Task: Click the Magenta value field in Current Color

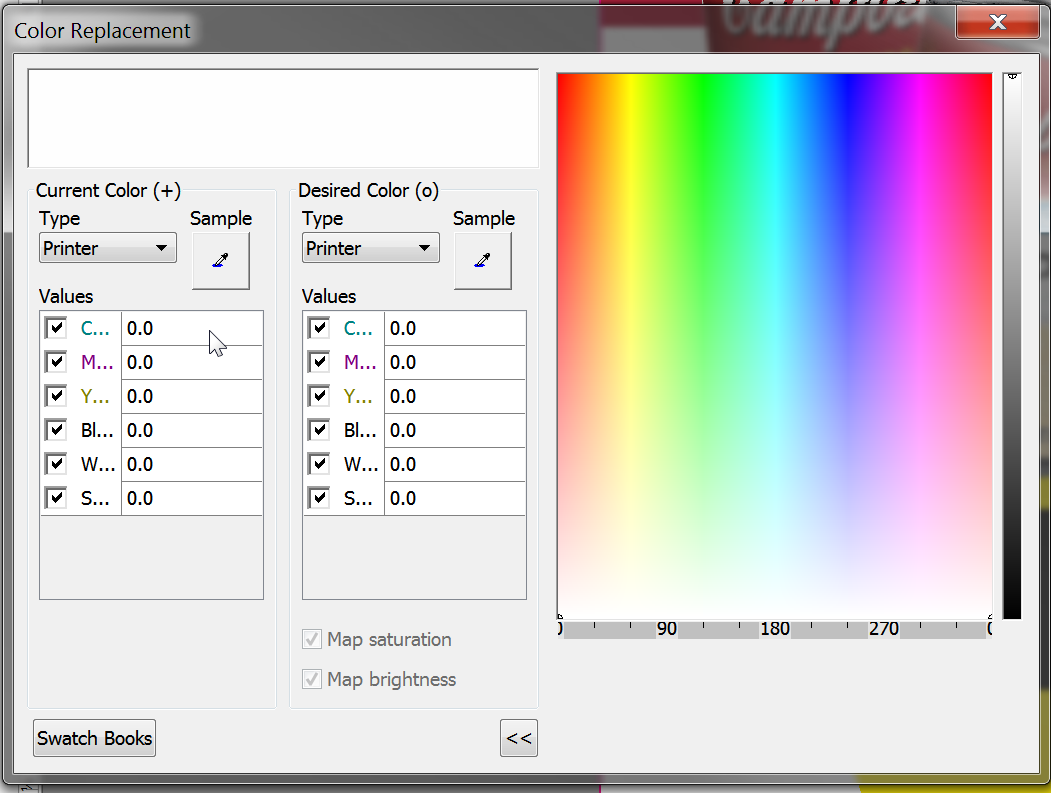Action: click(192, 363)
